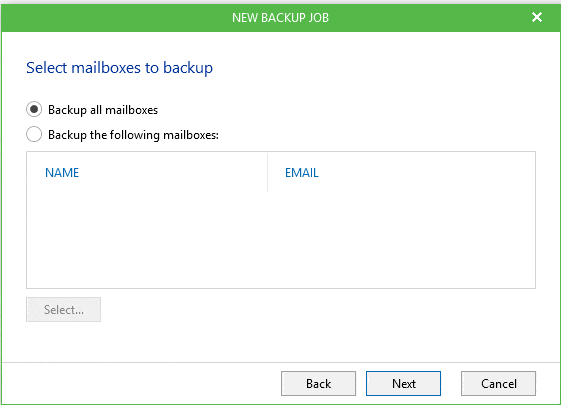Screen dimensions: 561x405
Task: Go to previous step with Back
Action: [318, 384]
